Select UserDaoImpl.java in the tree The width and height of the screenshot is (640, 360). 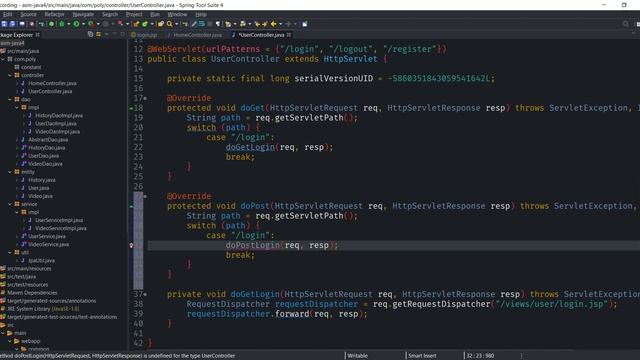click(56, 124)
